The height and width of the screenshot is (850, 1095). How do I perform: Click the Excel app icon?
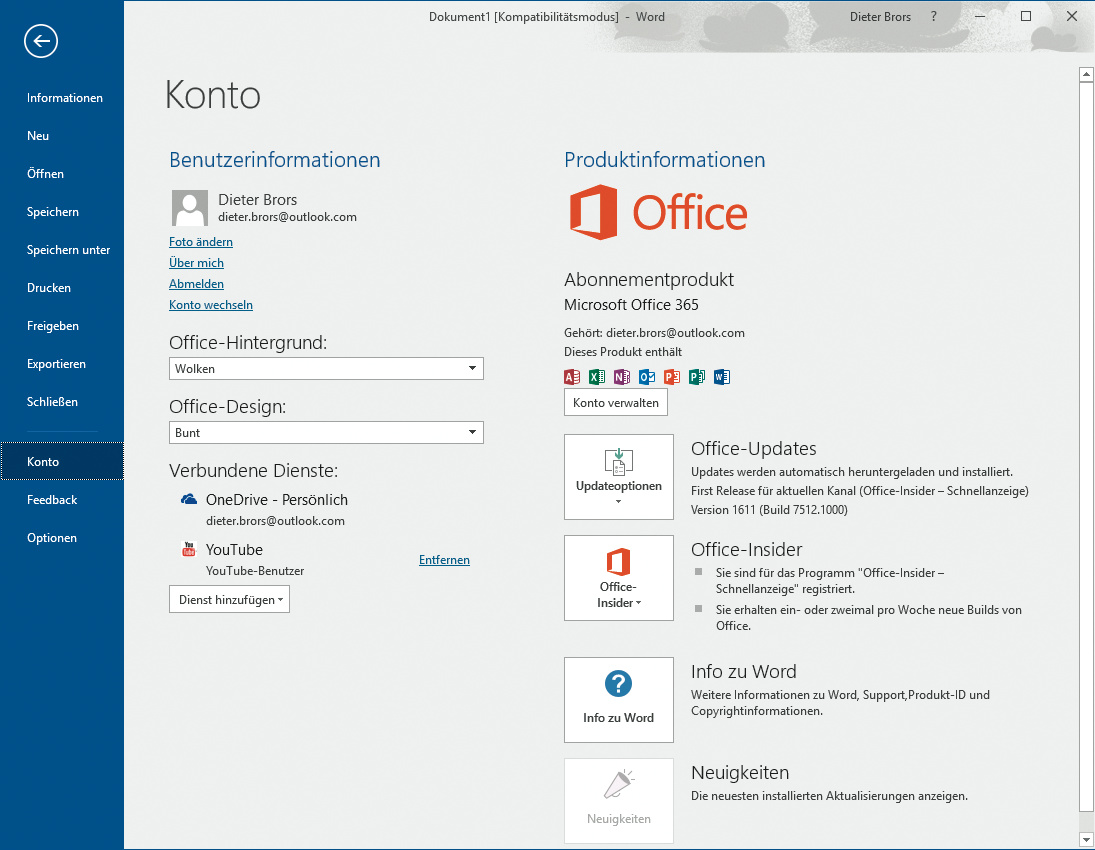pos(597,377)
